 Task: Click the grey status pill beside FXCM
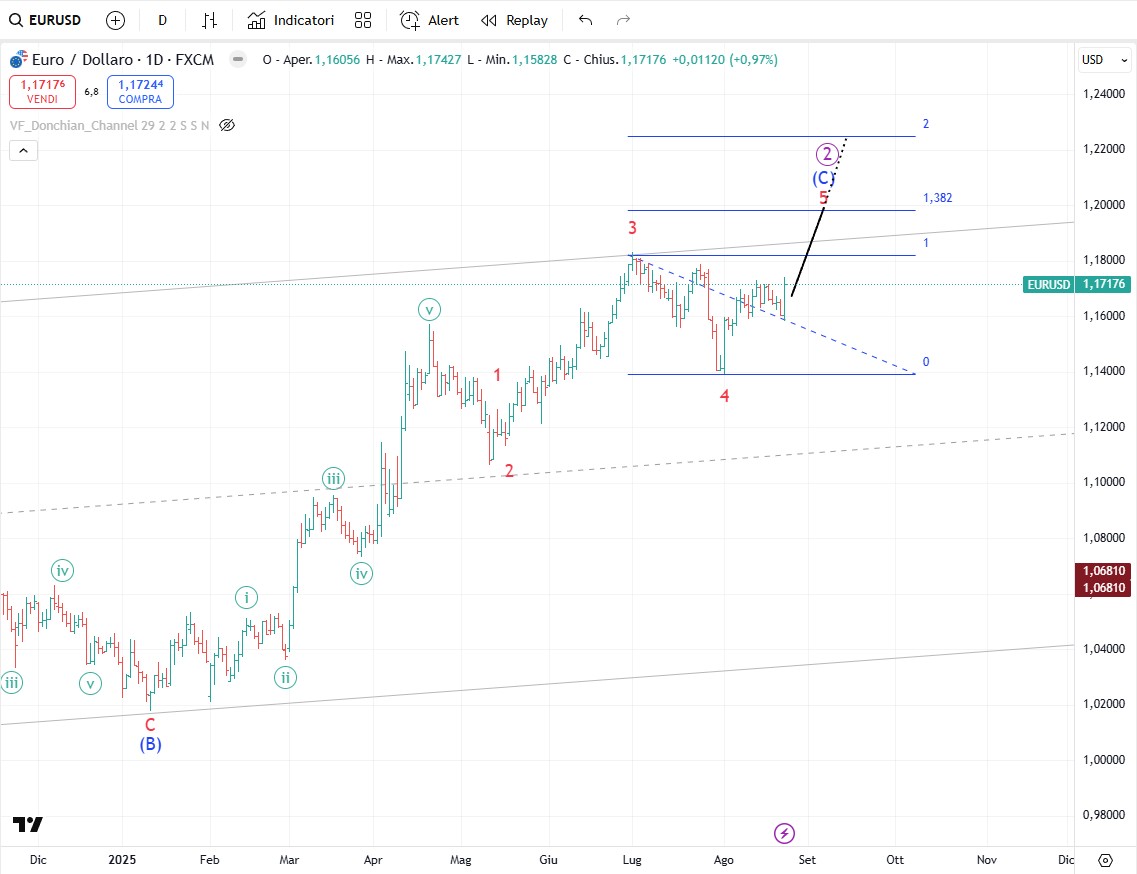(238, 59)
